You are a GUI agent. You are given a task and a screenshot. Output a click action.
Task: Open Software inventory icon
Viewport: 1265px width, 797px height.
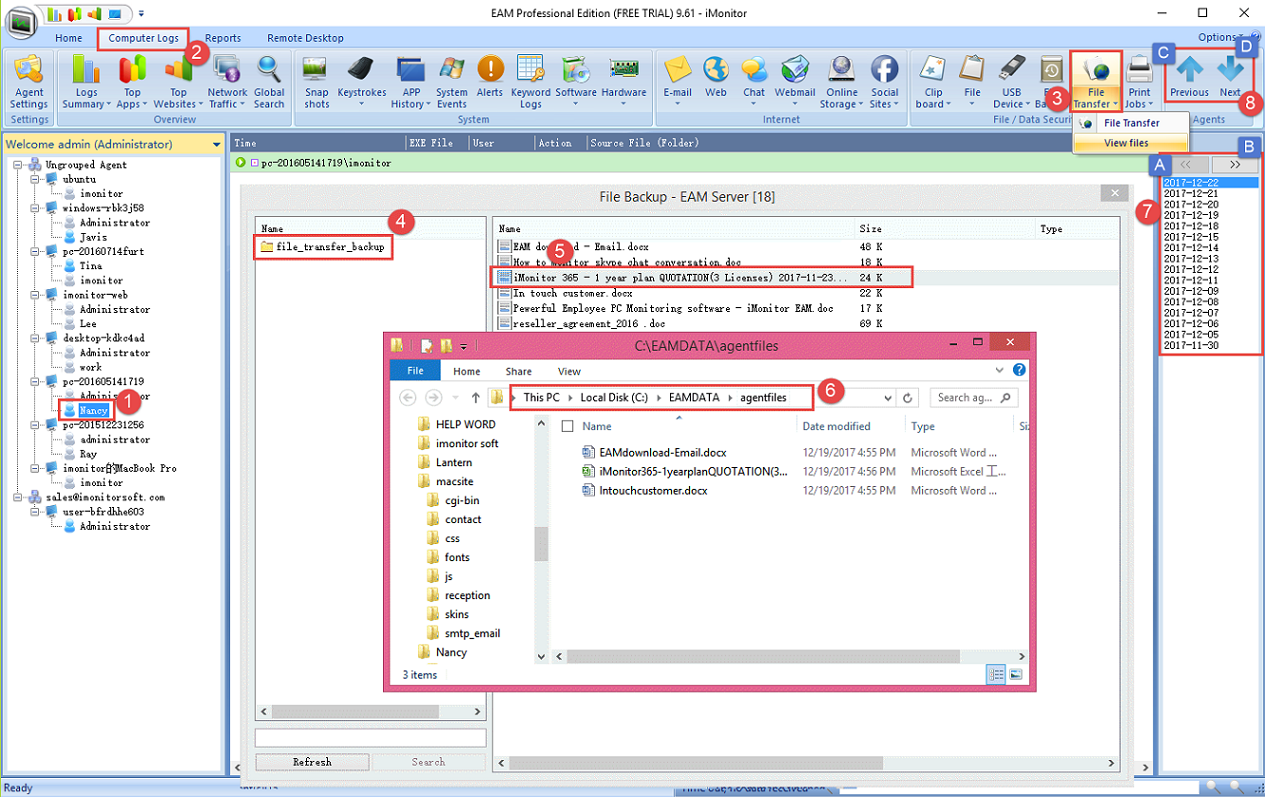(x=576, y=82)
